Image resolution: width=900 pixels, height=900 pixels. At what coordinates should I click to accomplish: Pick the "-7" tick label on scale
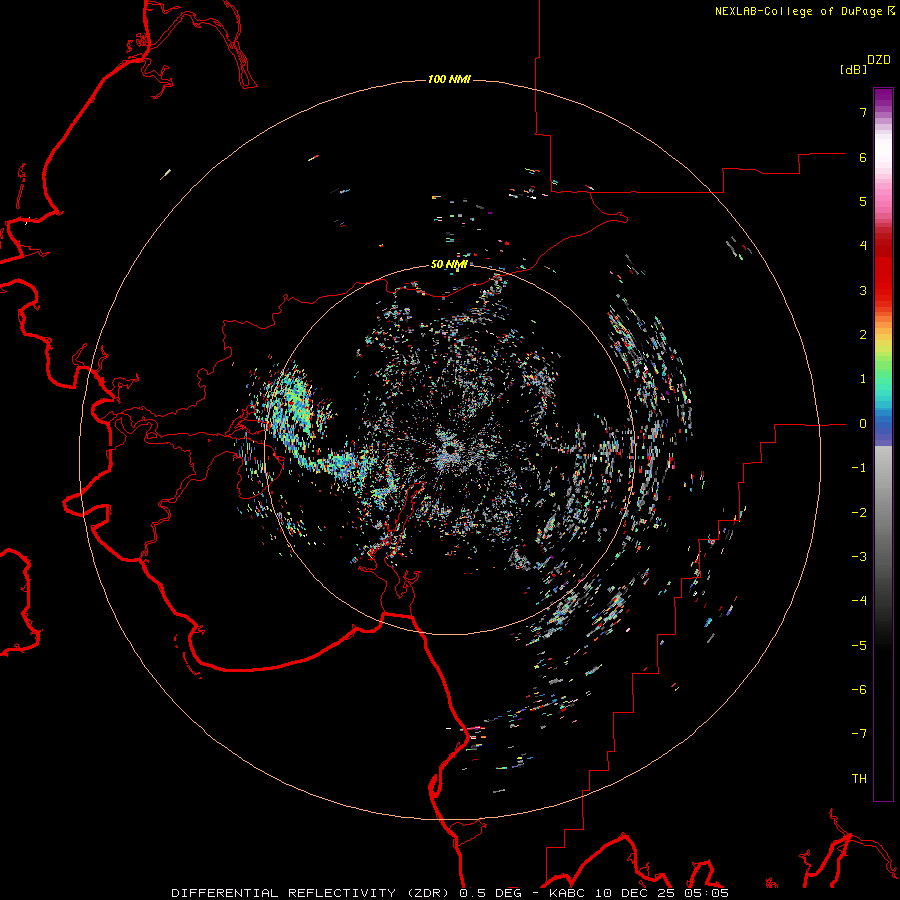[859, 734]
